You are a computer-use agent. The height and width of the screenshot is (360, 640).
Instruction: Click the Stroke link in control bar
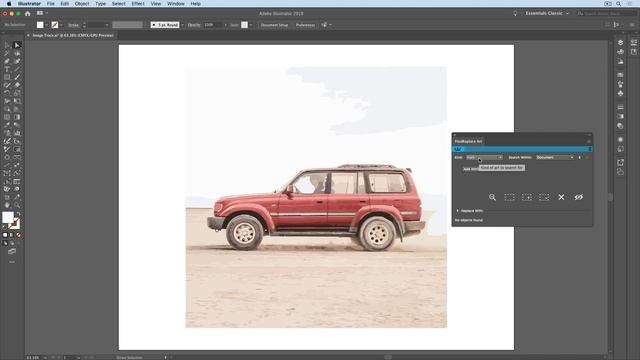[x=73, y=25]
